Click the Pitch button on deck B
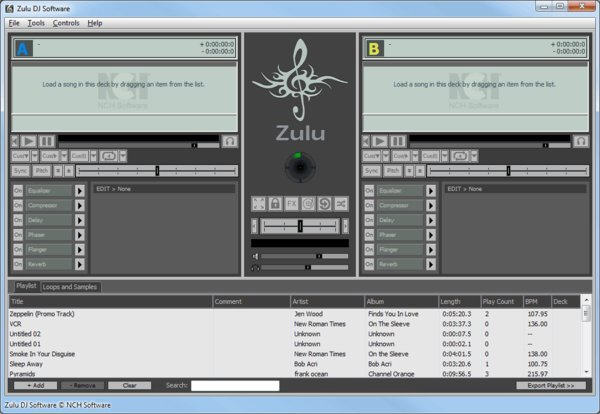This screenshot has width=600, height=414. (393, 171)
